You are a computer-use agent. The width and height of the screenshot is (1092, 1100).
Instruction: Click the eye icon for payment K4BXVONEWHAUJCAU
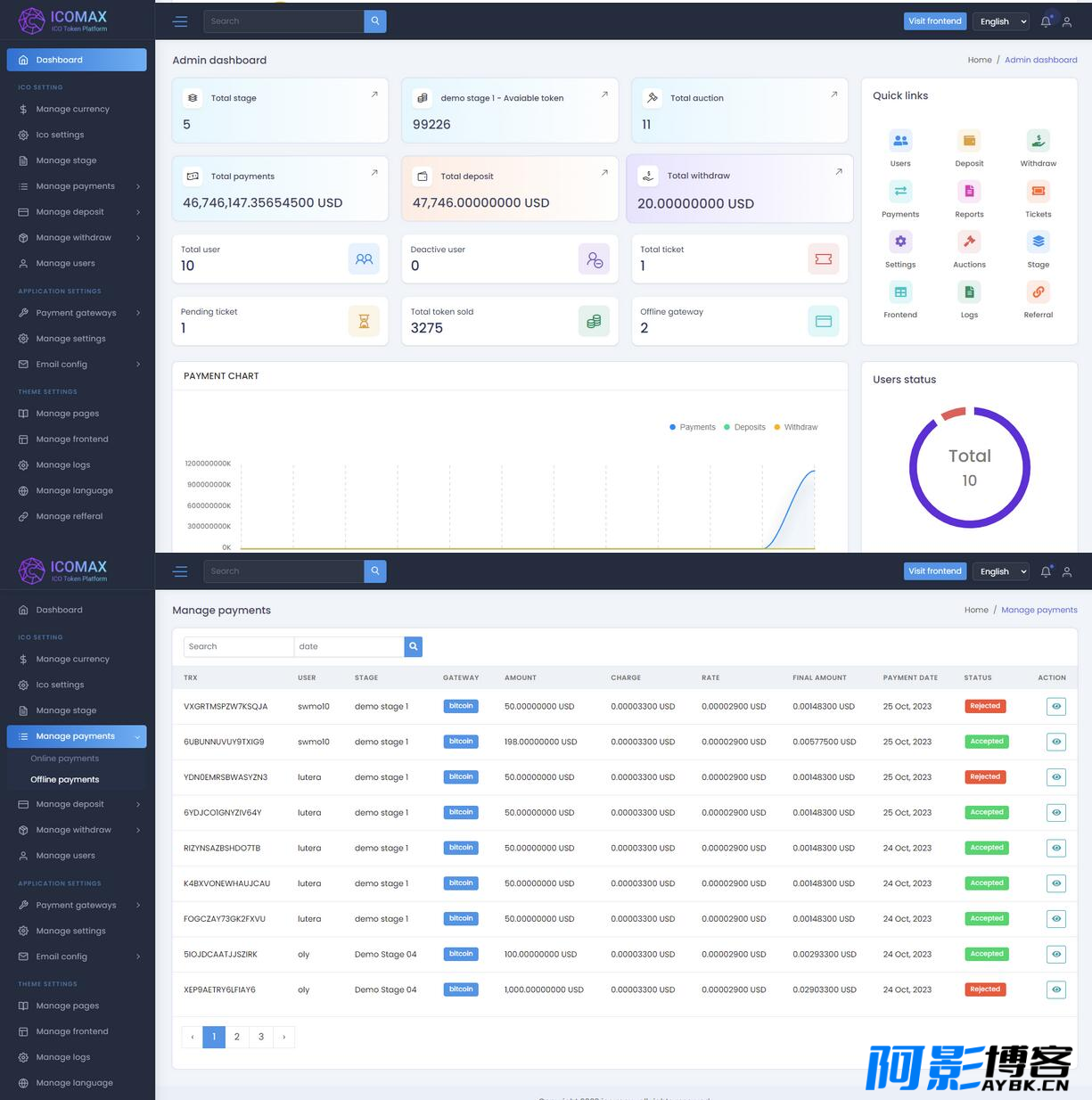click(1056, 883)
